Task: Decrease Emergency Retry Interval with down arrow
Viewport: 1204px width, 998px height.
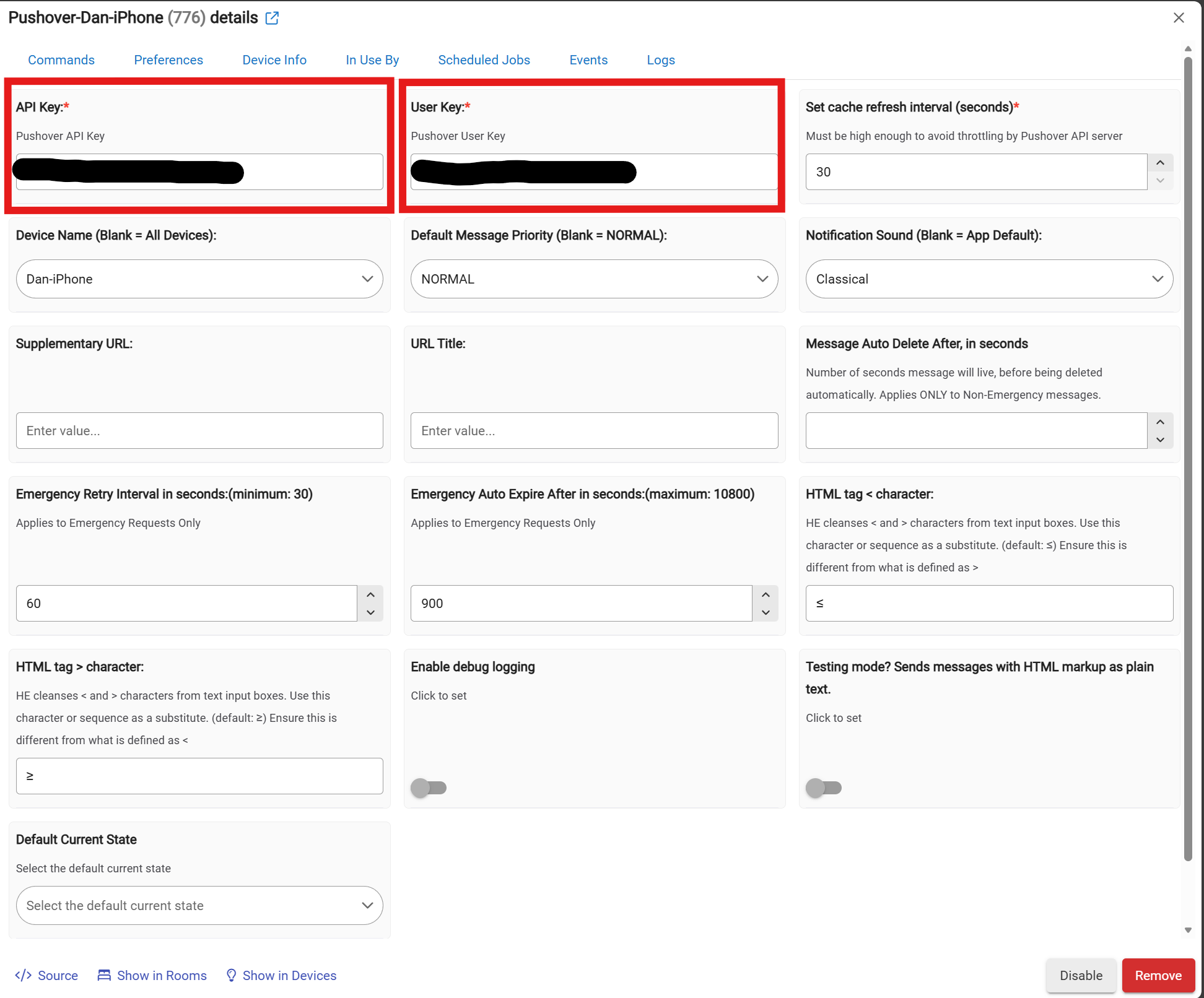Action: click(370, 612)
